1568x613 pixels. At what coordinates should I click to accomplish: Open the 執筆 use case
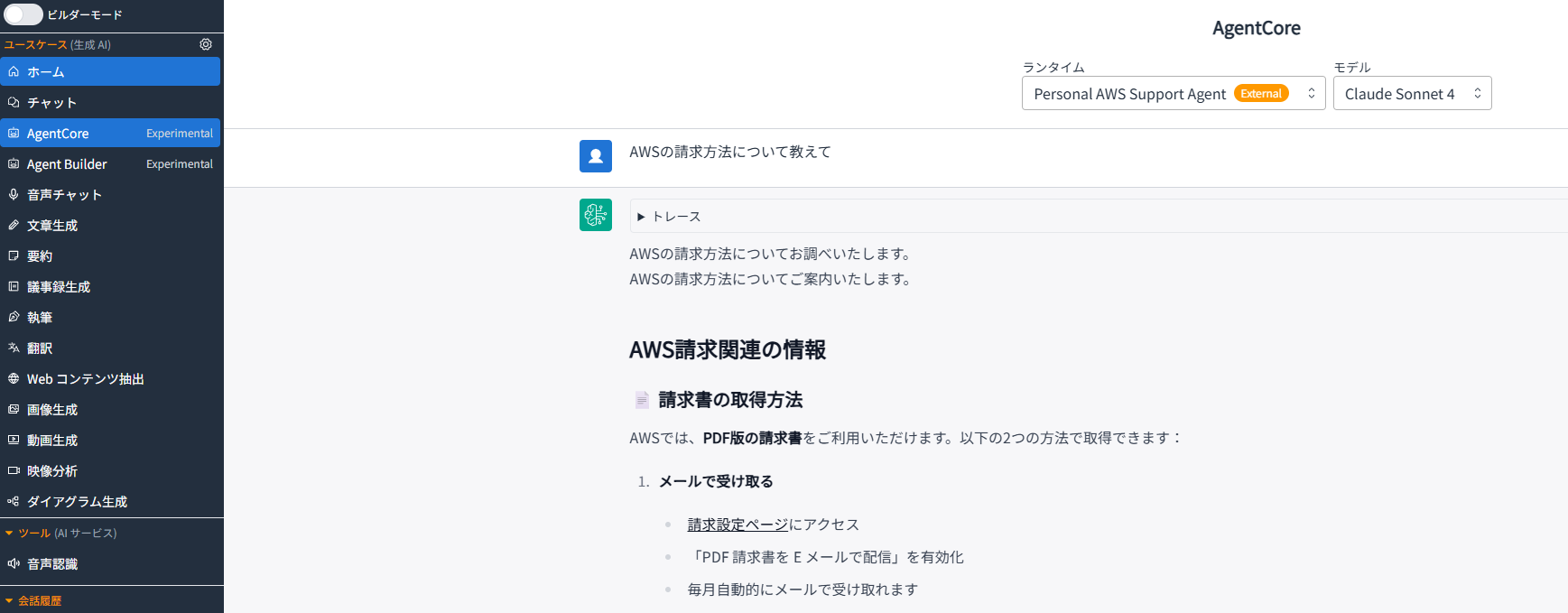[x=110, y=317]
